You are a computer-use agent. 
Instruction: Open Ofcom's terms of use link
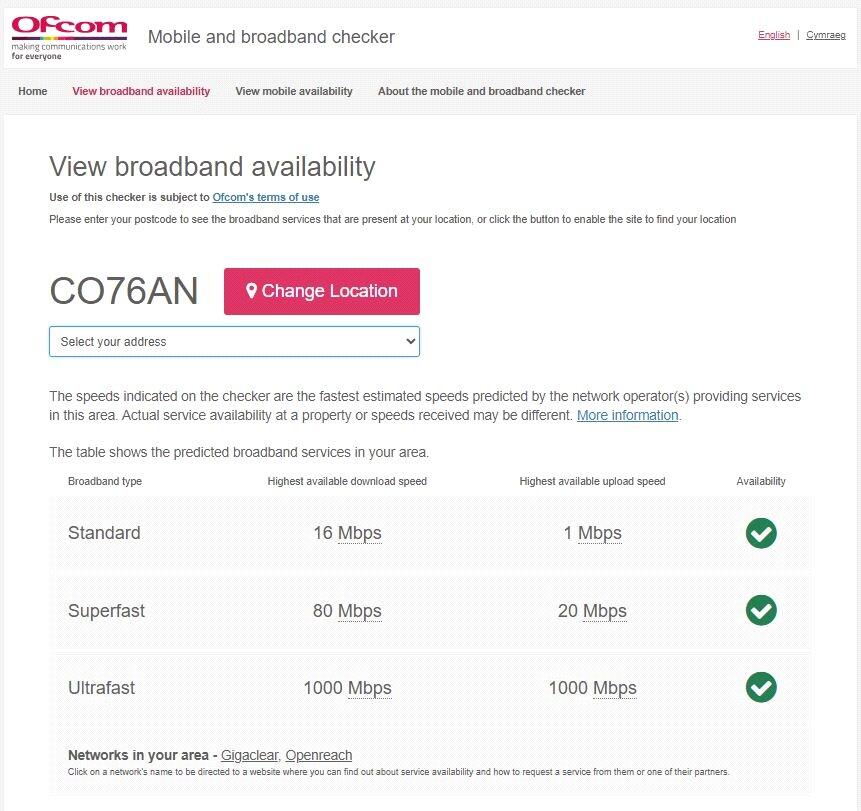coord(265,197)
